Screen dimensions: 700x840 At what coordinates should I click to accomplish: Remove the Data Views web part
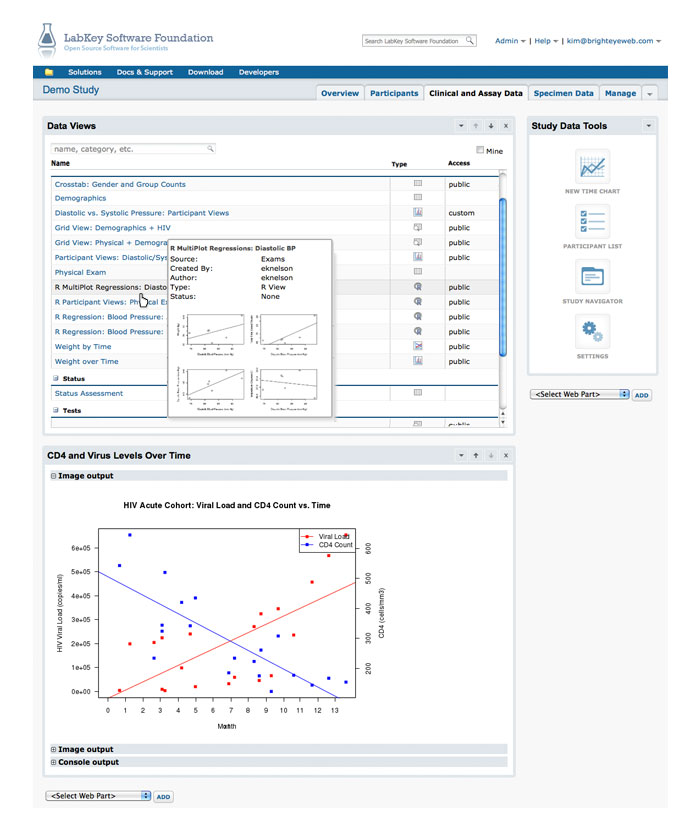click(506, 126)
